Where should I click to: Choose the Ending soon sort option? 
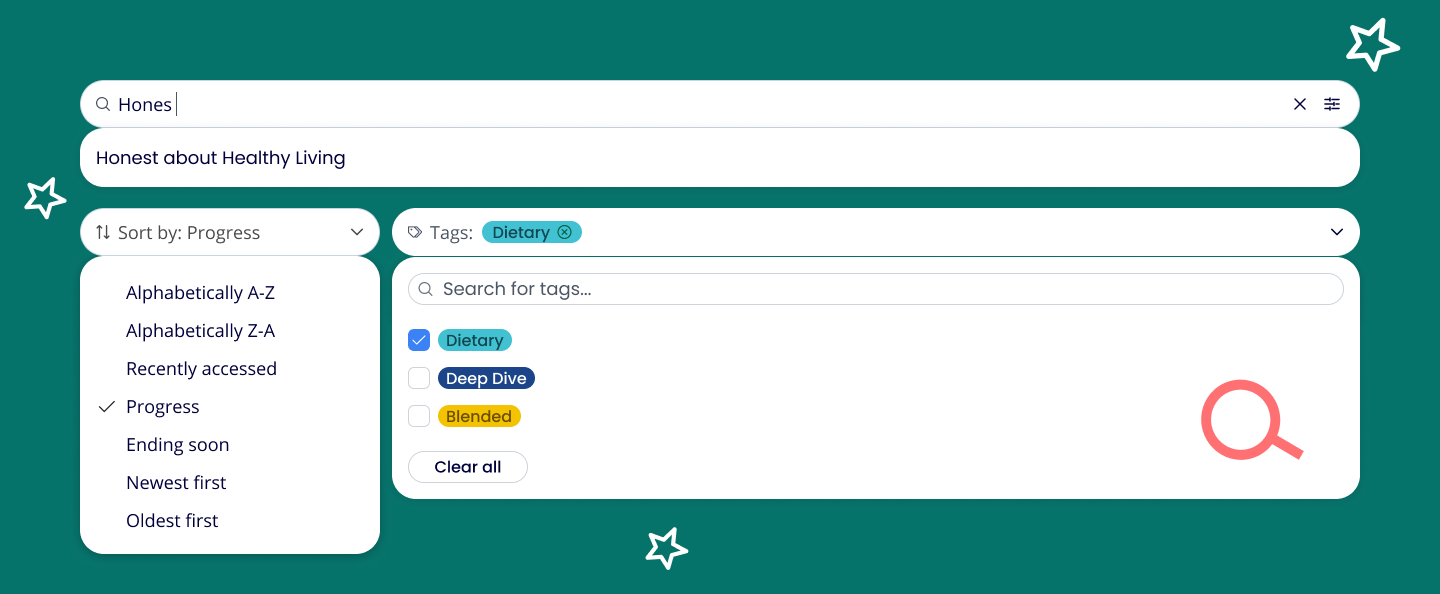click(177, 445)
